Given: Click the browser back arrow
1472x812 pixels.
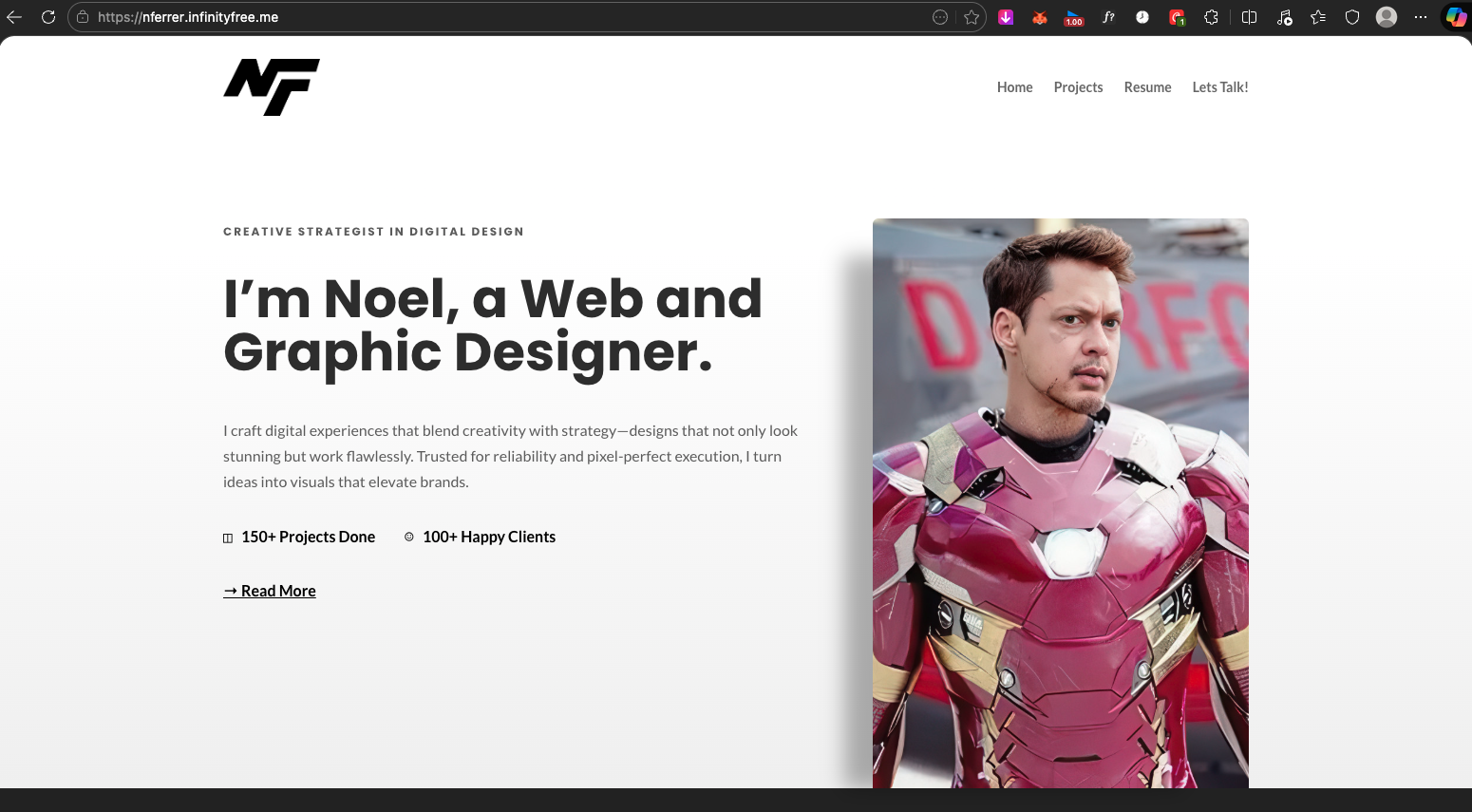Looking at the screenshot, I should click(x=14, y=17).
